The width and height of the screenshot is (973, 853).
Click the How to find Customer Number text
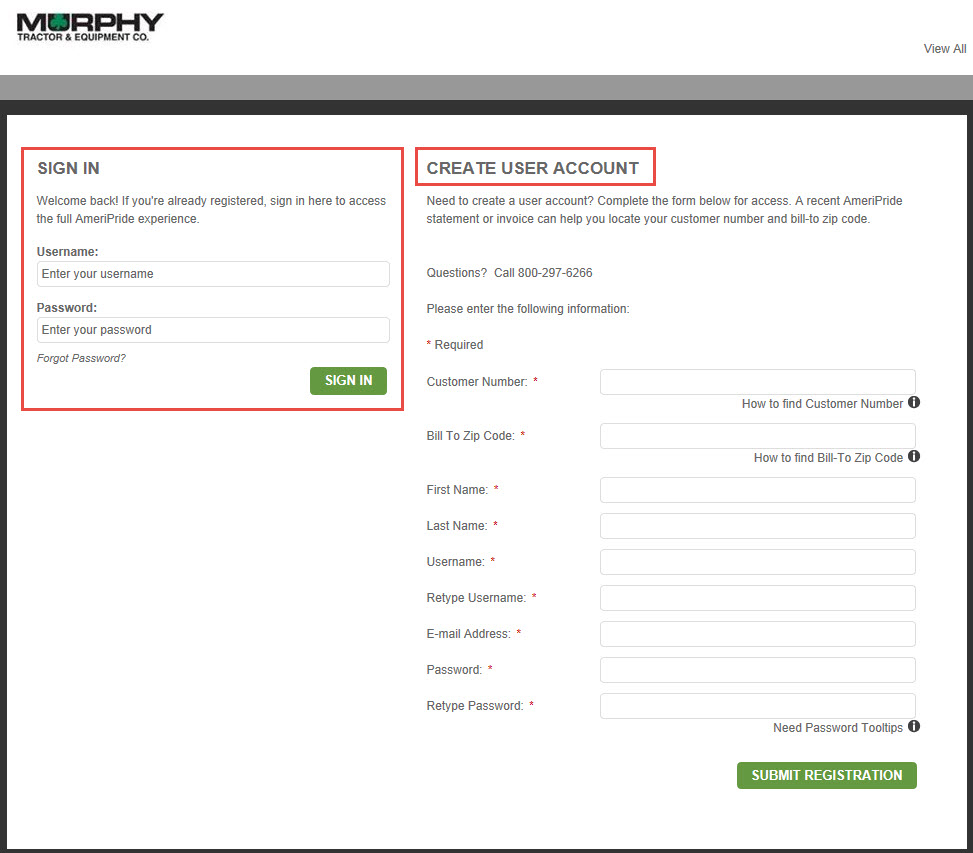click(x=822, y=404)
